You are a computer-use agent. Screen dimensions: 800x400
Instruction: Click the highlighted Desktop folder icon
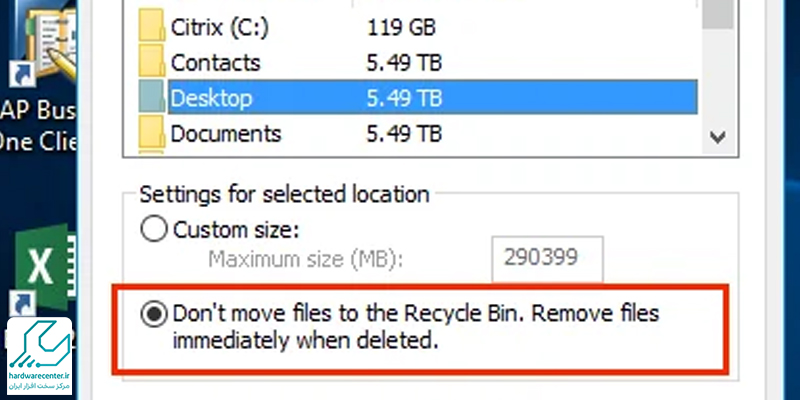(x=152, y=96)
